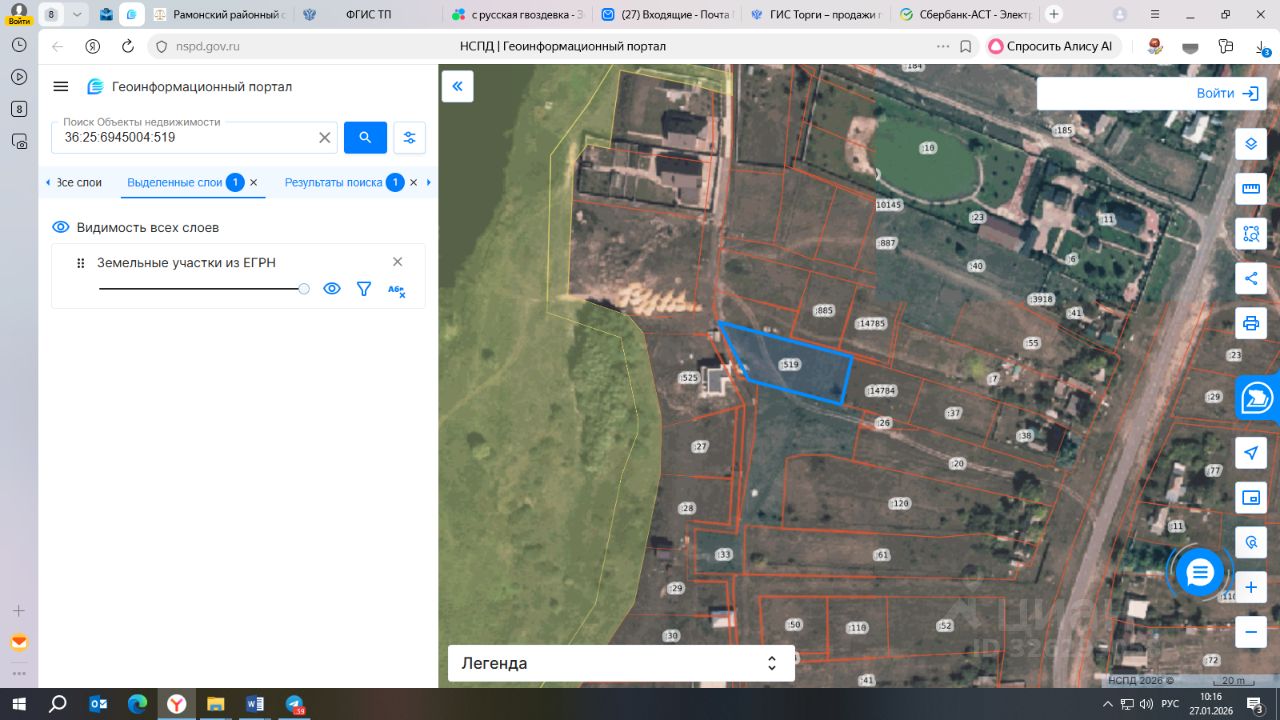The width and height of the screenshot is (1280, 720).
Task: Grab the layer drag handle
Action: [x=81, y=263]
